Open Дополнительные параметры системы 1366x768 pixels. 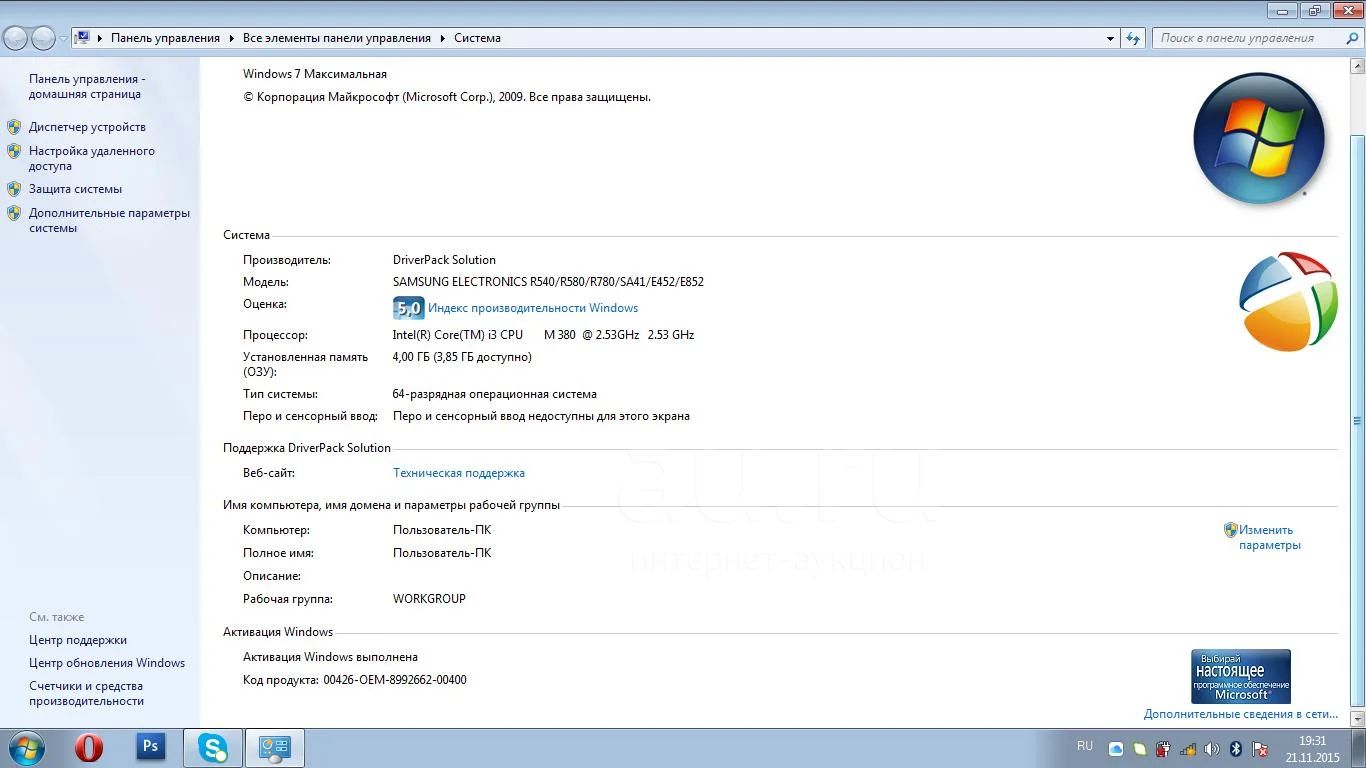[x=109, y=220]
